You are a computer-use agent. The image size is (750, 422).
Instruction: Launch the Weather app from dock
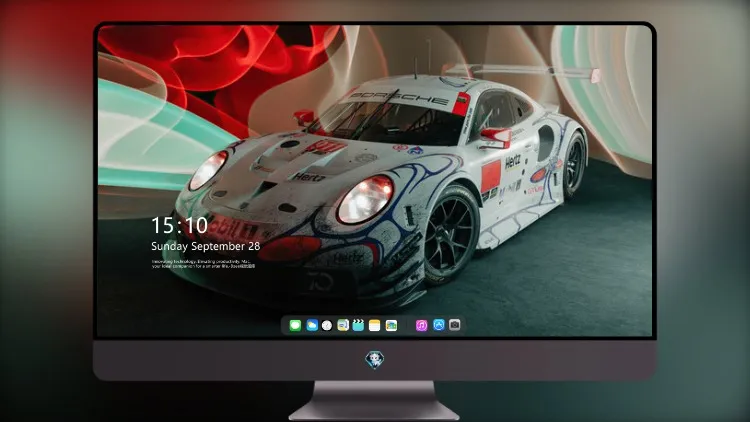click(312, 325)
